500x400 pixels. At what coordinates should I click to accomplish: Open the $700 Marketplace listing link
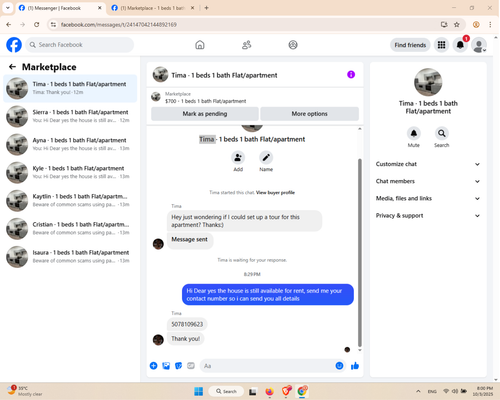[x=205, y=101]
